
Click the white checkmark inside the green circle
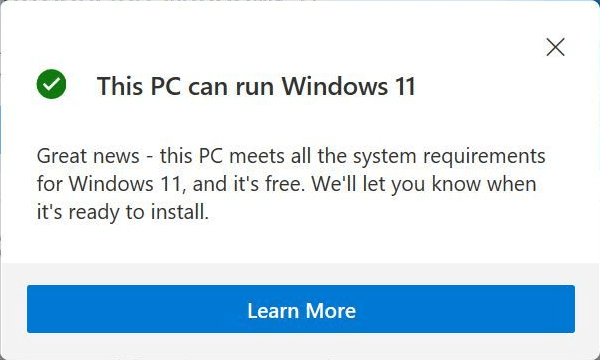pos(51,84)
